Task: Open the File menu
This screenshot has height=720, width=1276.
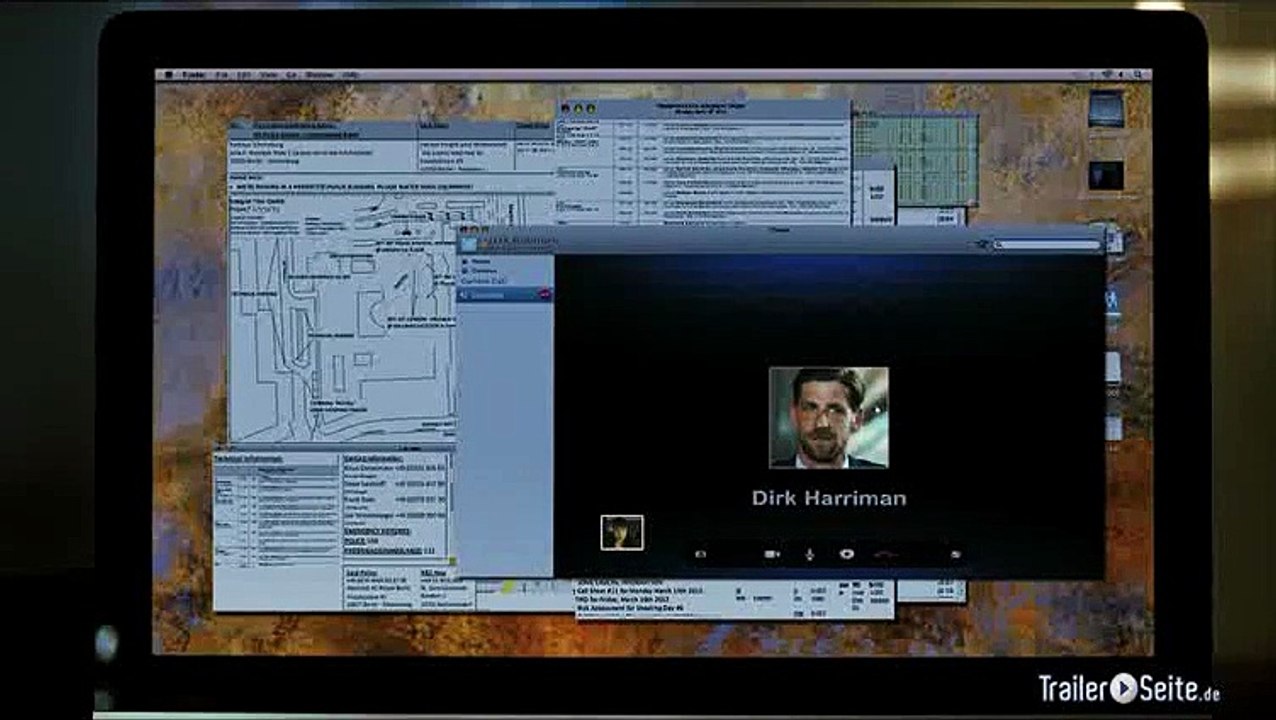Action: coord(220,75)
